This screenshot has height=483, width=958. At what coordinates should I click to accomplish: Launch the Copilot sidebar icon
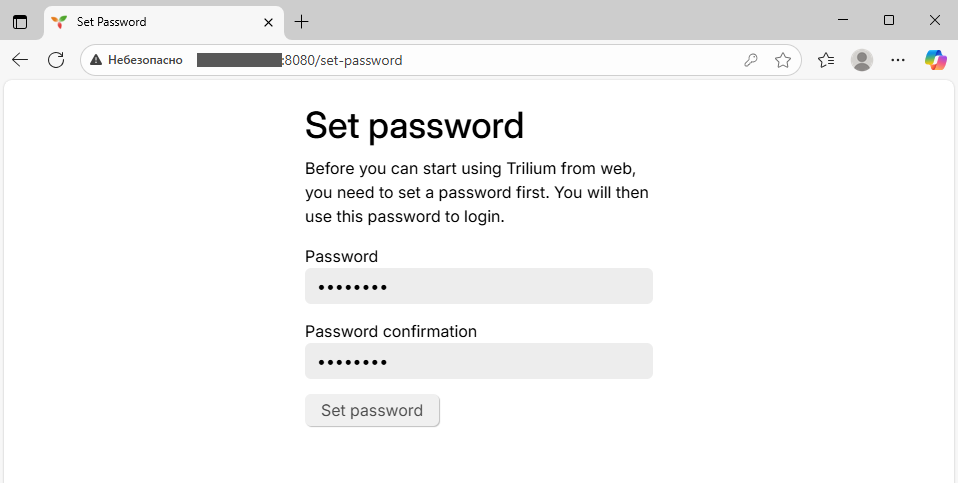(935, 60)
